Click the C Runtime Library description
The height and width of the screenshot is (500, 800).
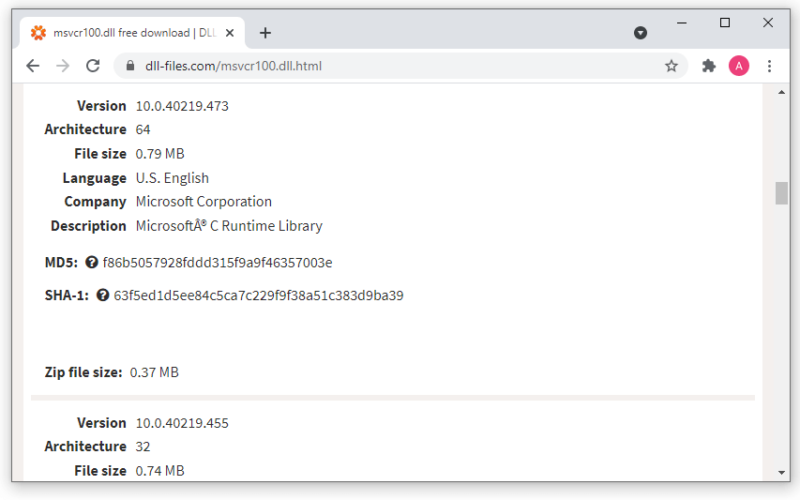click(x=229, y=226)
